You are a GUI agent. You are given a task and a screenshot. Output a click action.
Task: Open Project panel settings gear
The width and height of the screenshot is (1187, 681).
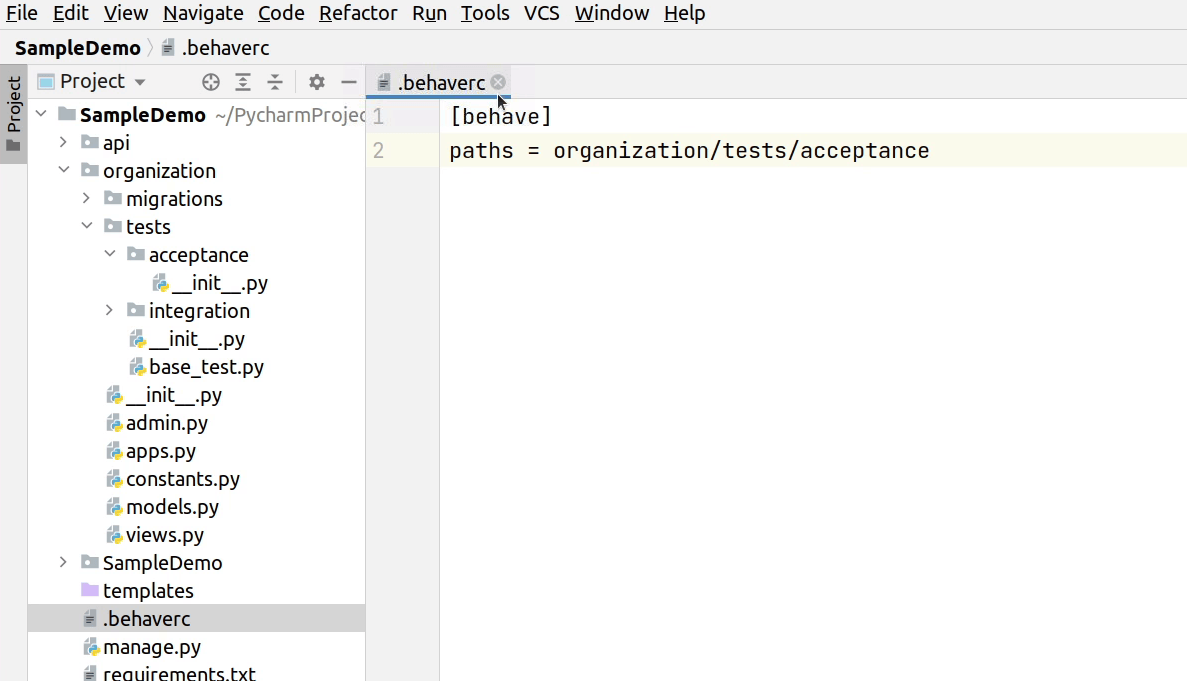tap(316, 82)
